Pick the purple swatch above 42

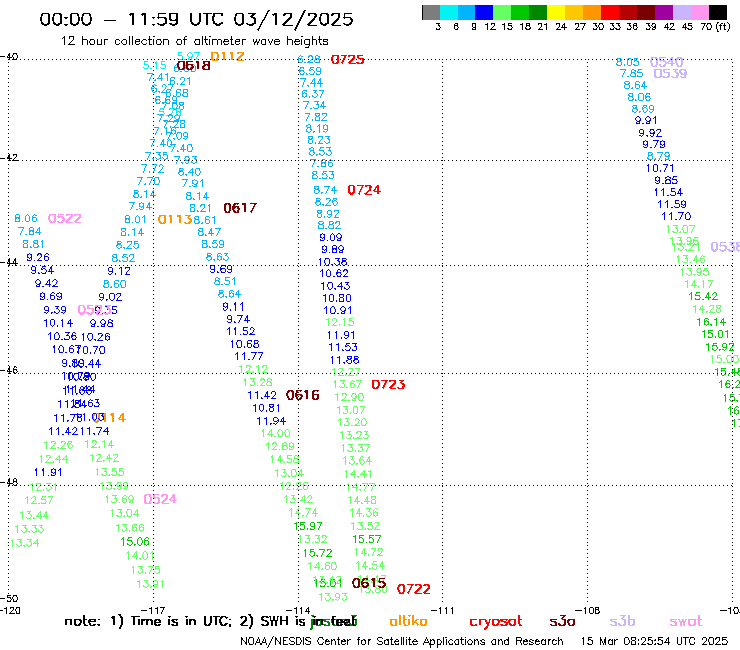pyautogui.click(x=664, y=12)
